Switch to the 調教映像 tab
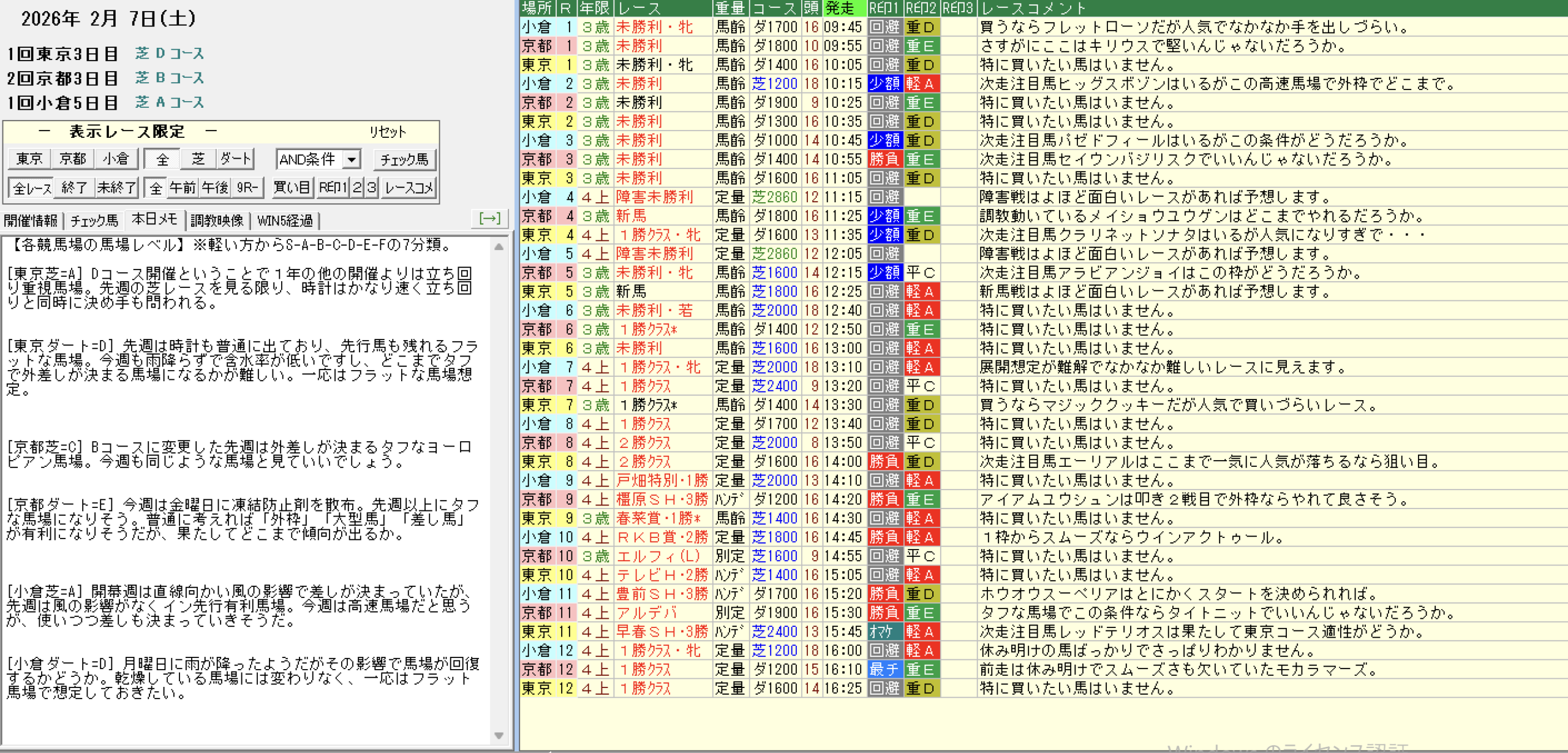The width and height of the screenshot is (1568, 753). (217, 220)
